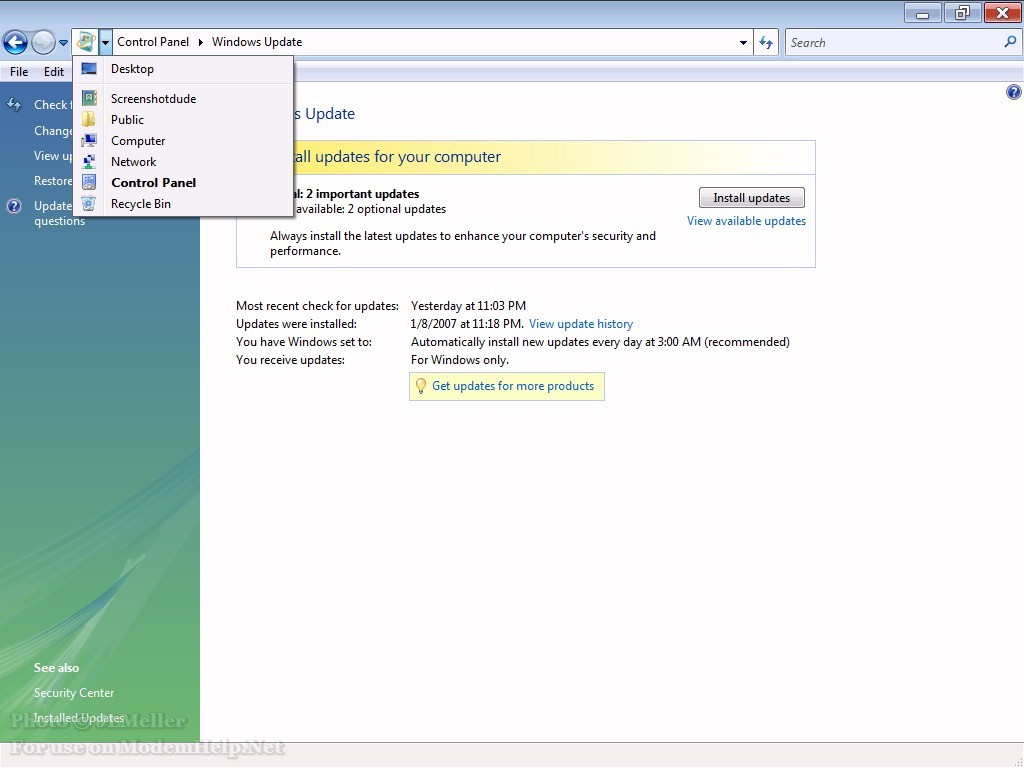Click the blue Help button at top right
Screen dimensions: 1024x768
(1013, 92)
